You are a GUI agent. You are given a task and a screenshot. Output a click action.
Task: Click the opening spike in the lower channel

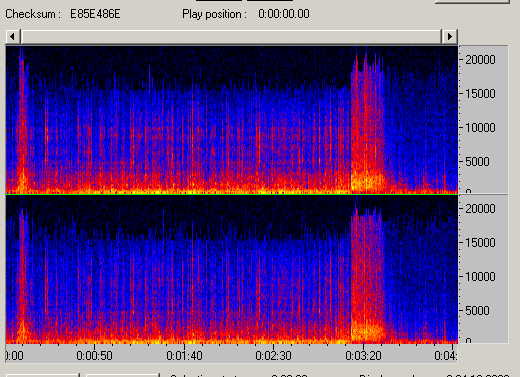tap(22, 277)
